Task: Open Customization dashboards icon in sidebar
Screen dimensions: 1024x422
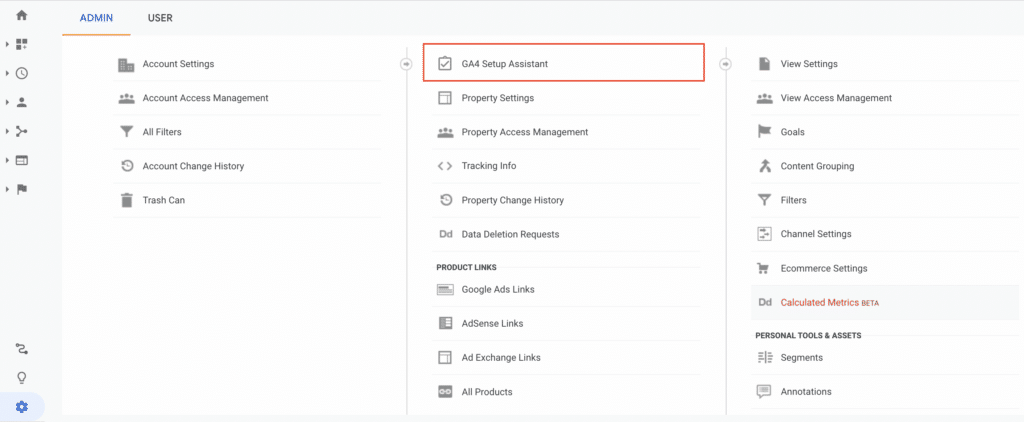Action: click(22, 44)
